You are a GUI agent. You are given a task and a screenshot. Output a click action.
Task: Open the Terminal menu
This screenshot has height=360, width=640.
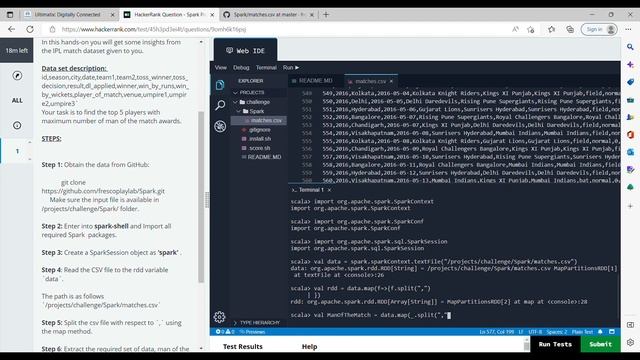pos(266,67)
